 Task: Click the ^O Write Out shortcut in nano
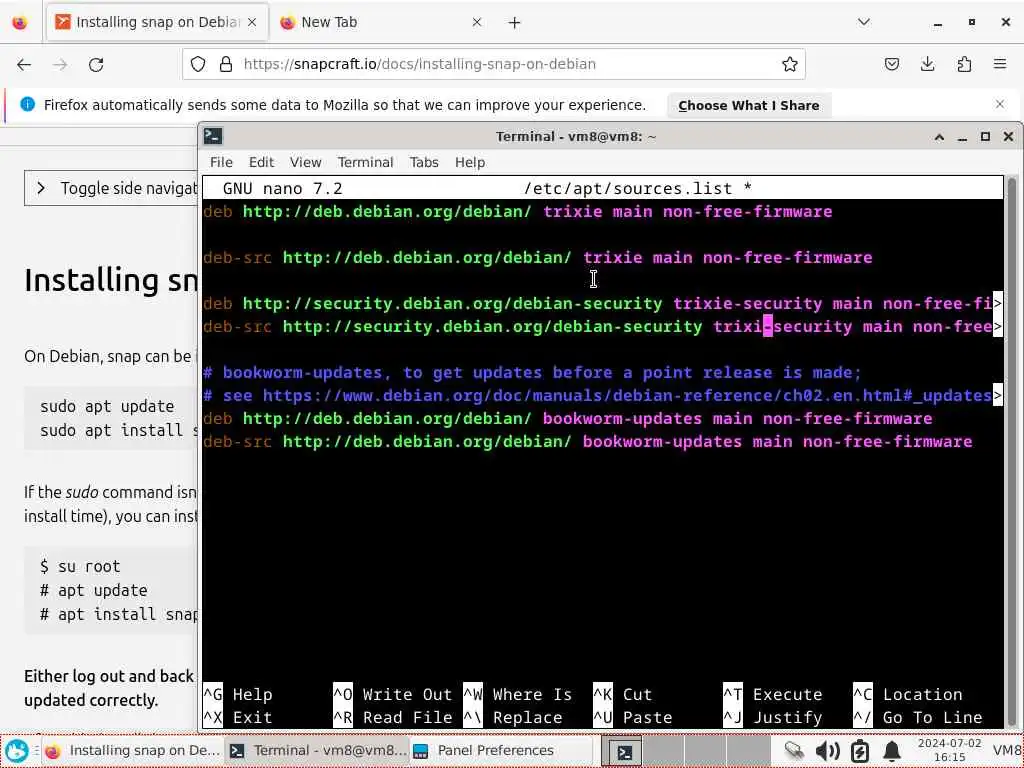[x=392, y=694]
